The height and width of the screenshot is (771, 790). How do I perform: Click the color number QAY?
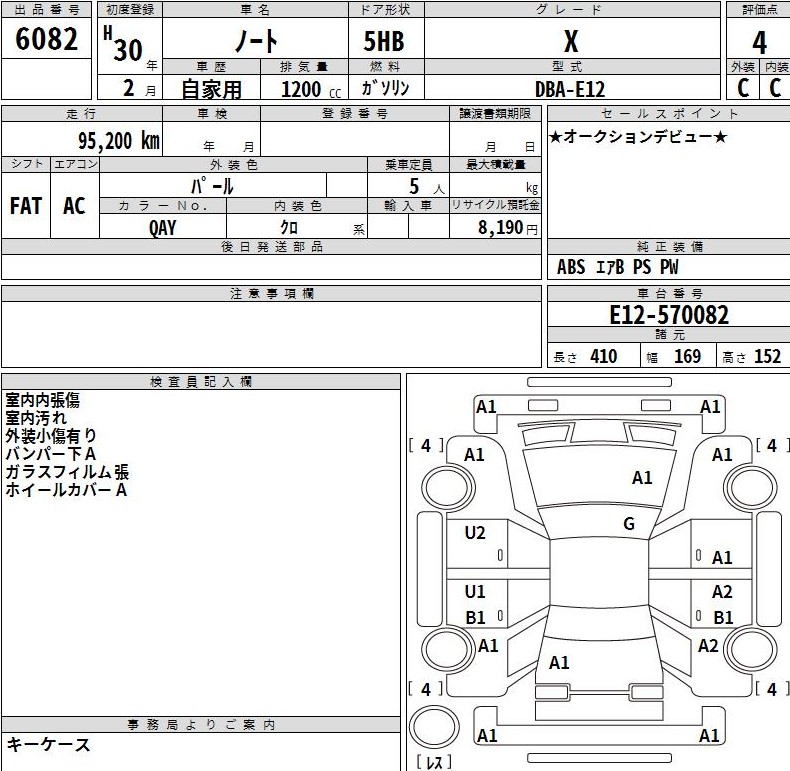162,228
